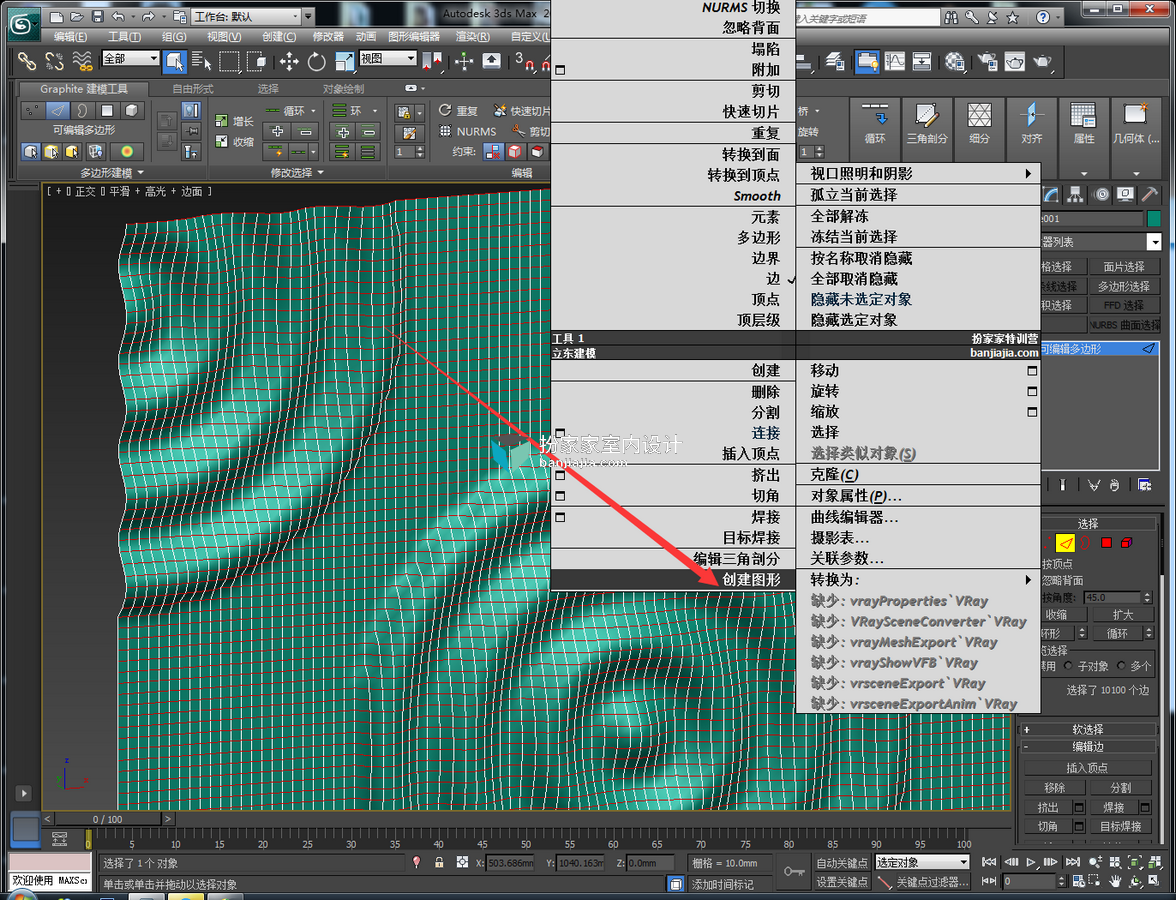Select the 子对象 radio button
Viewport: 1176px width, 900px height.
pos(1068,665)
